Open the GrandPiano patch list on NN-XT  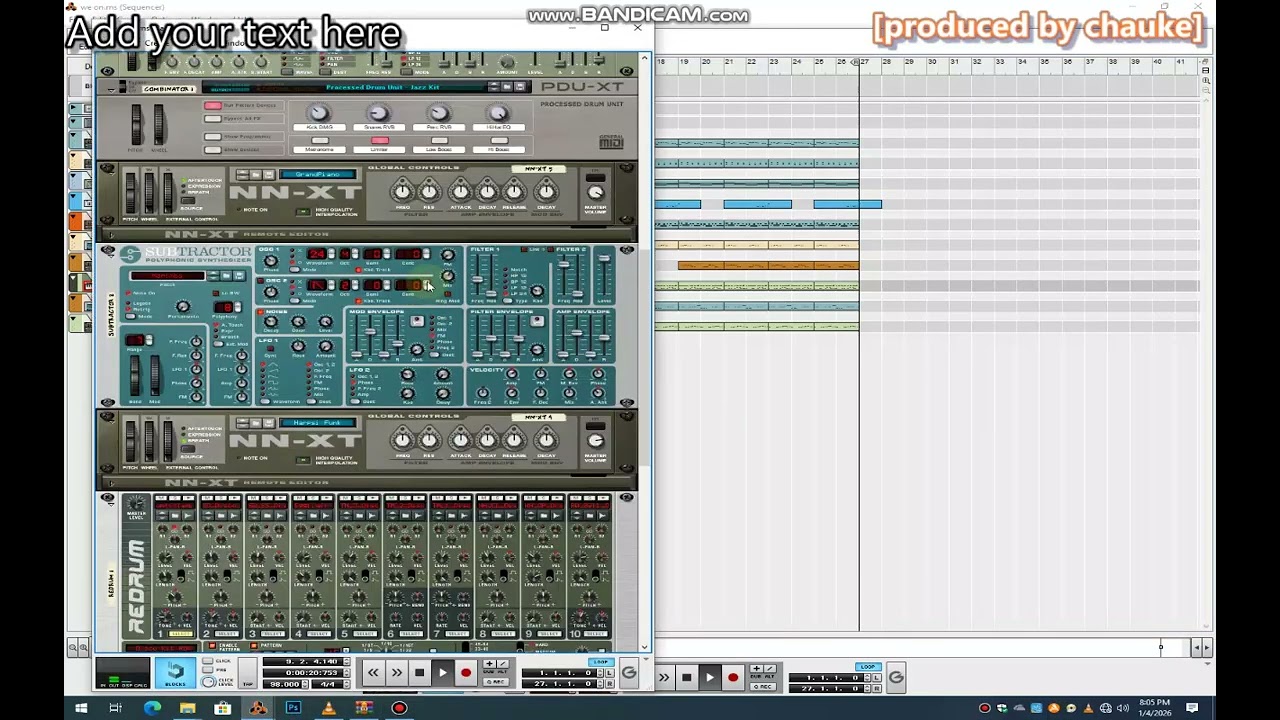point(318,174)
